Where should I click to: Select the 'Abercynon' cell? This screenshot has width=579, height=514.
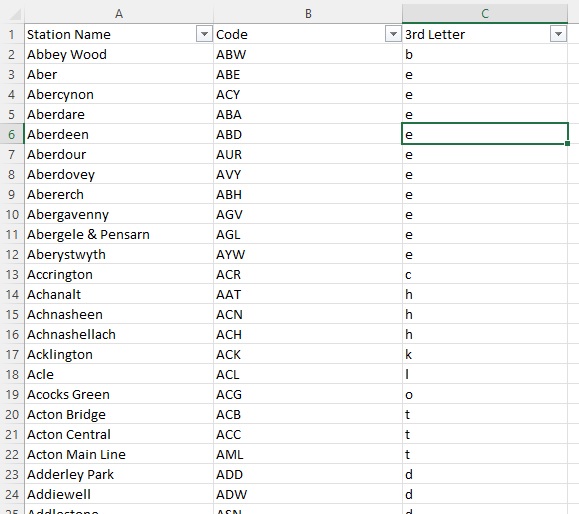[x=119, y=94]
